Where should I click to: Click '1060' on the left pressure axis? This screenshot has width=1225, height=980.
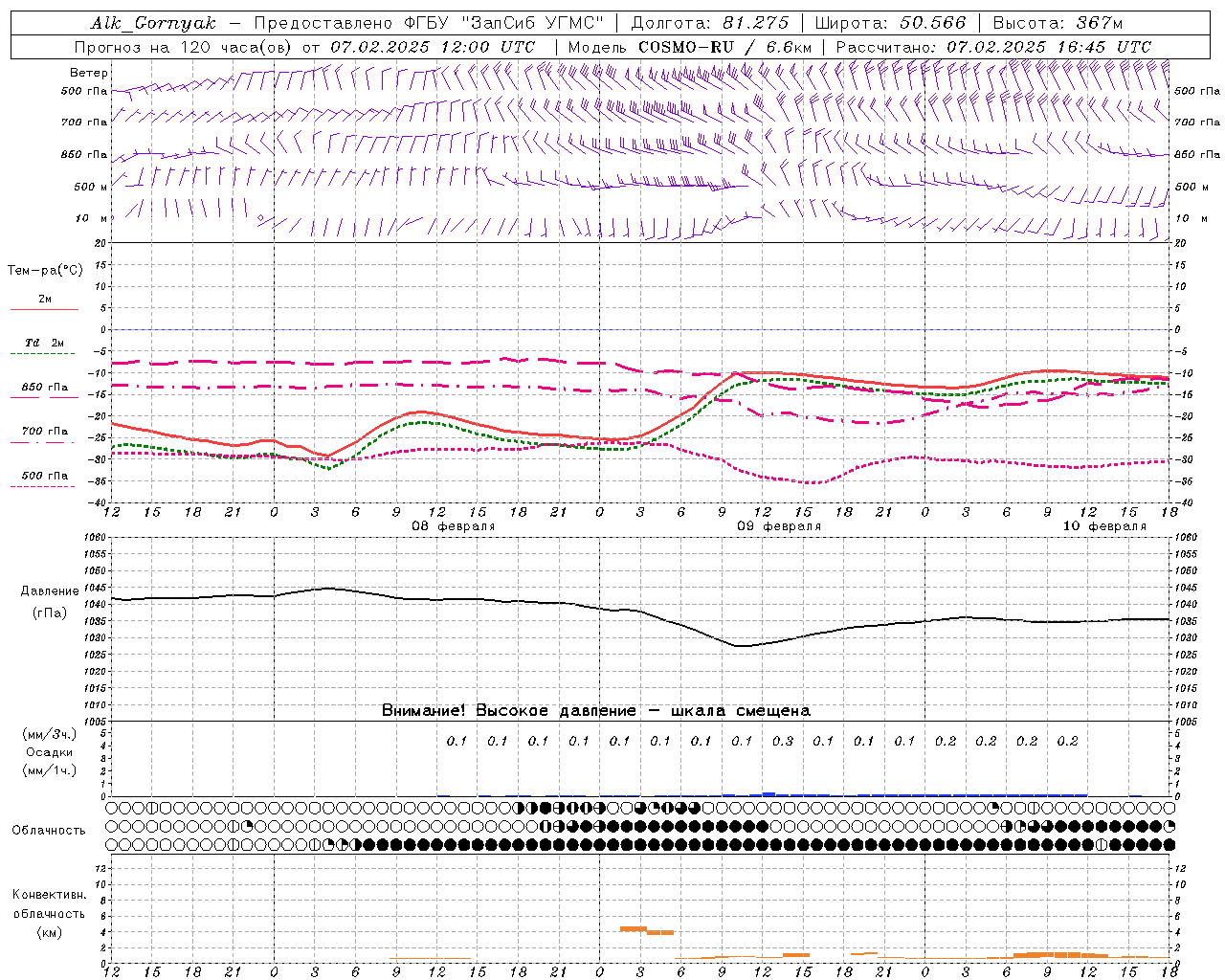point(97,538)
